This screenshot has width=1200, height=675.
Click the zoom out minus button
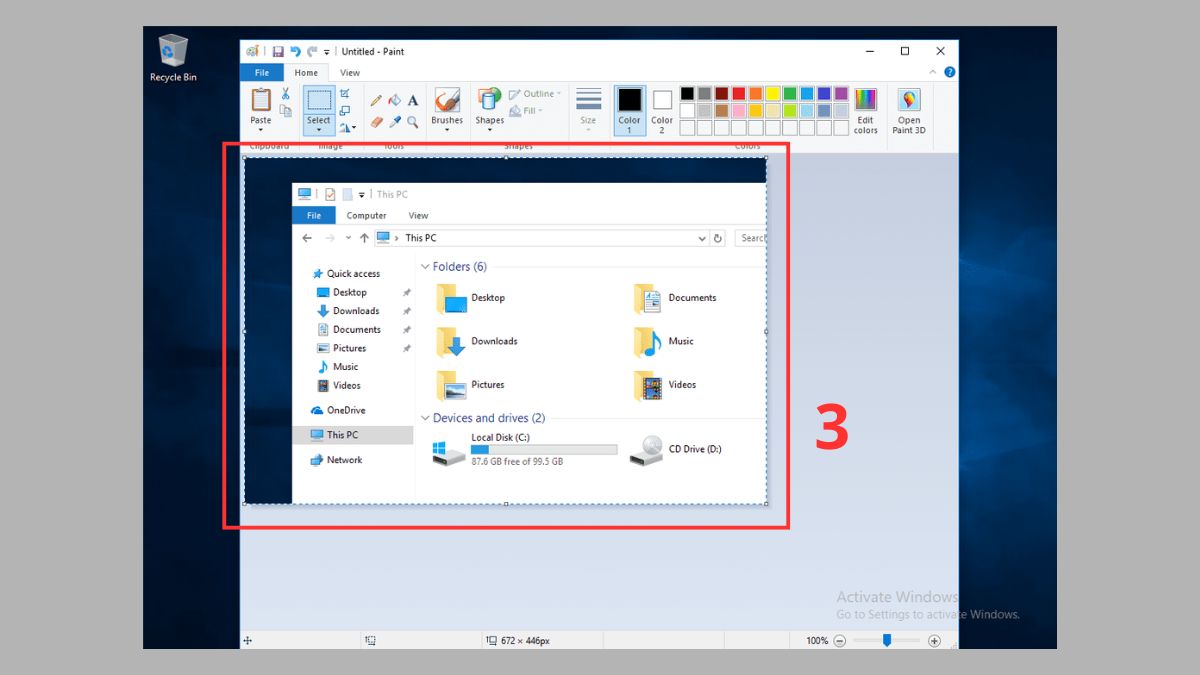click(x=840, y=641)
